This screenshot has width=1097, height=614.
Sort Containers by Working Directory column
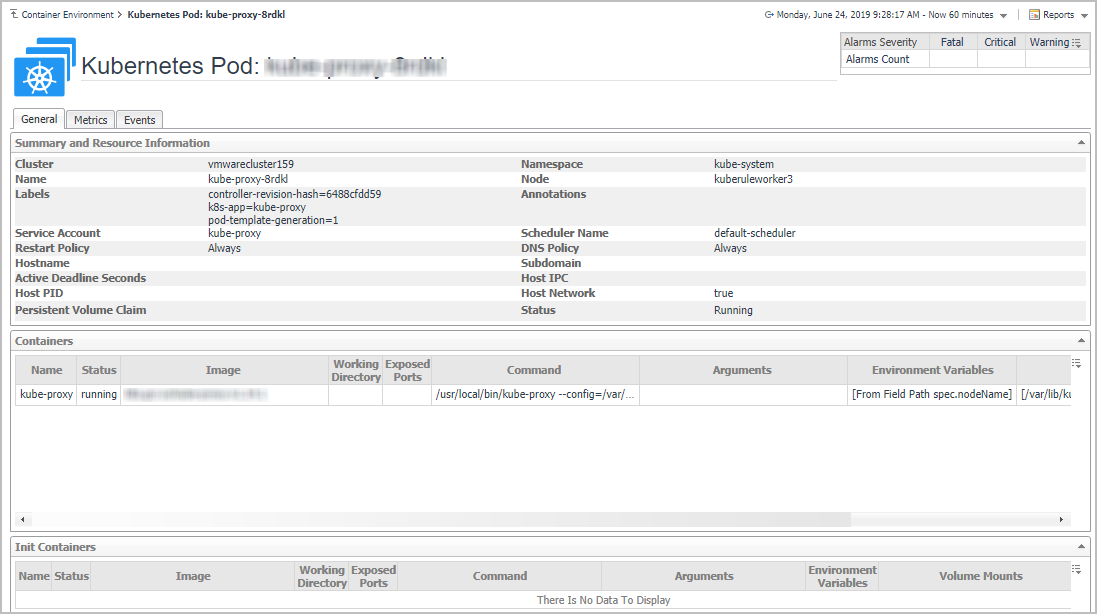click(x=355, y=370)
